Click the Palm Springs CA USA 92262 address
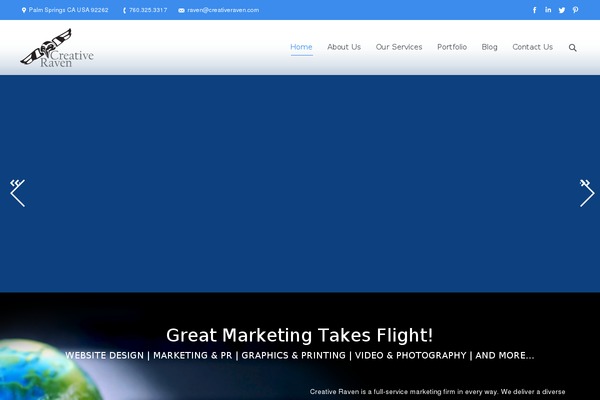Screen dimensions: 600x400 point(68,10)
